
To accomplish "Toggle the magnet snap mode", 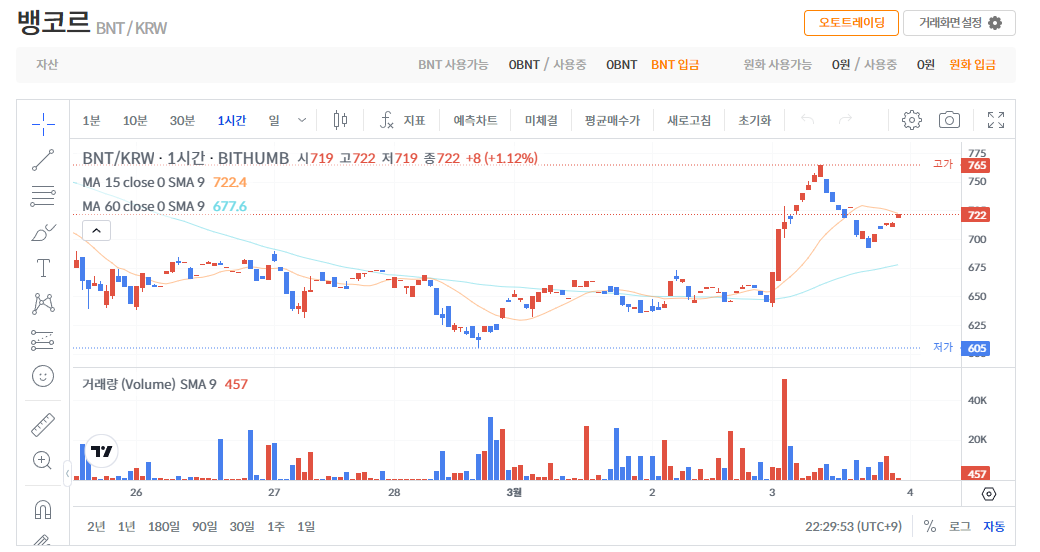I will coord(43,510).
